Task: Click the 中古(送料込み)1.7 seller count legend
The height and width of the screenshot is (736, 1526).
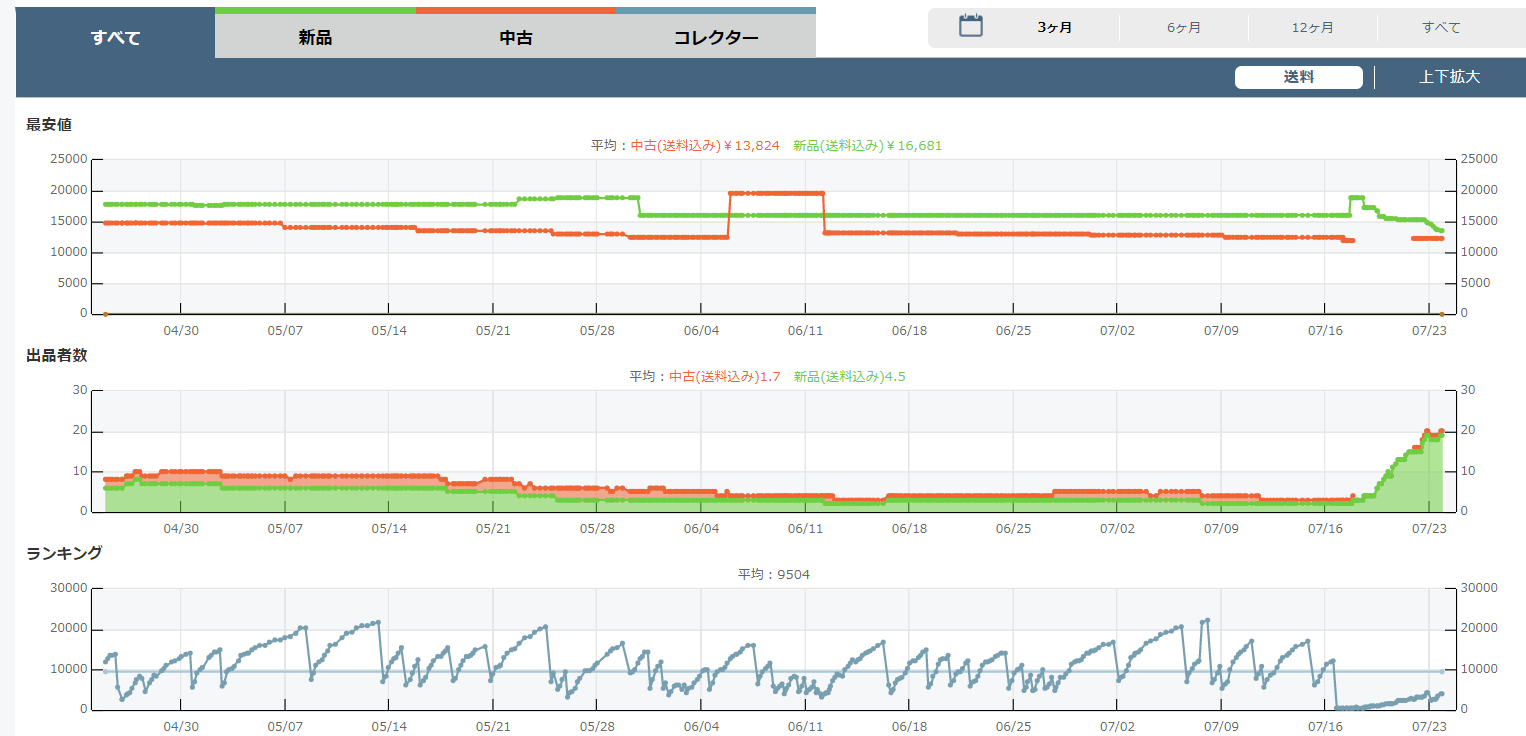Action: pyautogui.click(x=724, y=377)
